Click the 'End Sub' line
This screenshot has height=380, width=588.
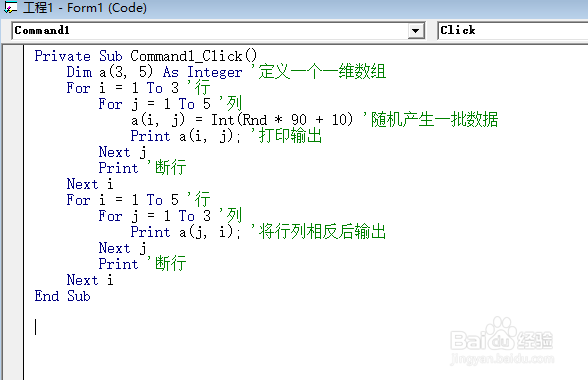point(62,296)
